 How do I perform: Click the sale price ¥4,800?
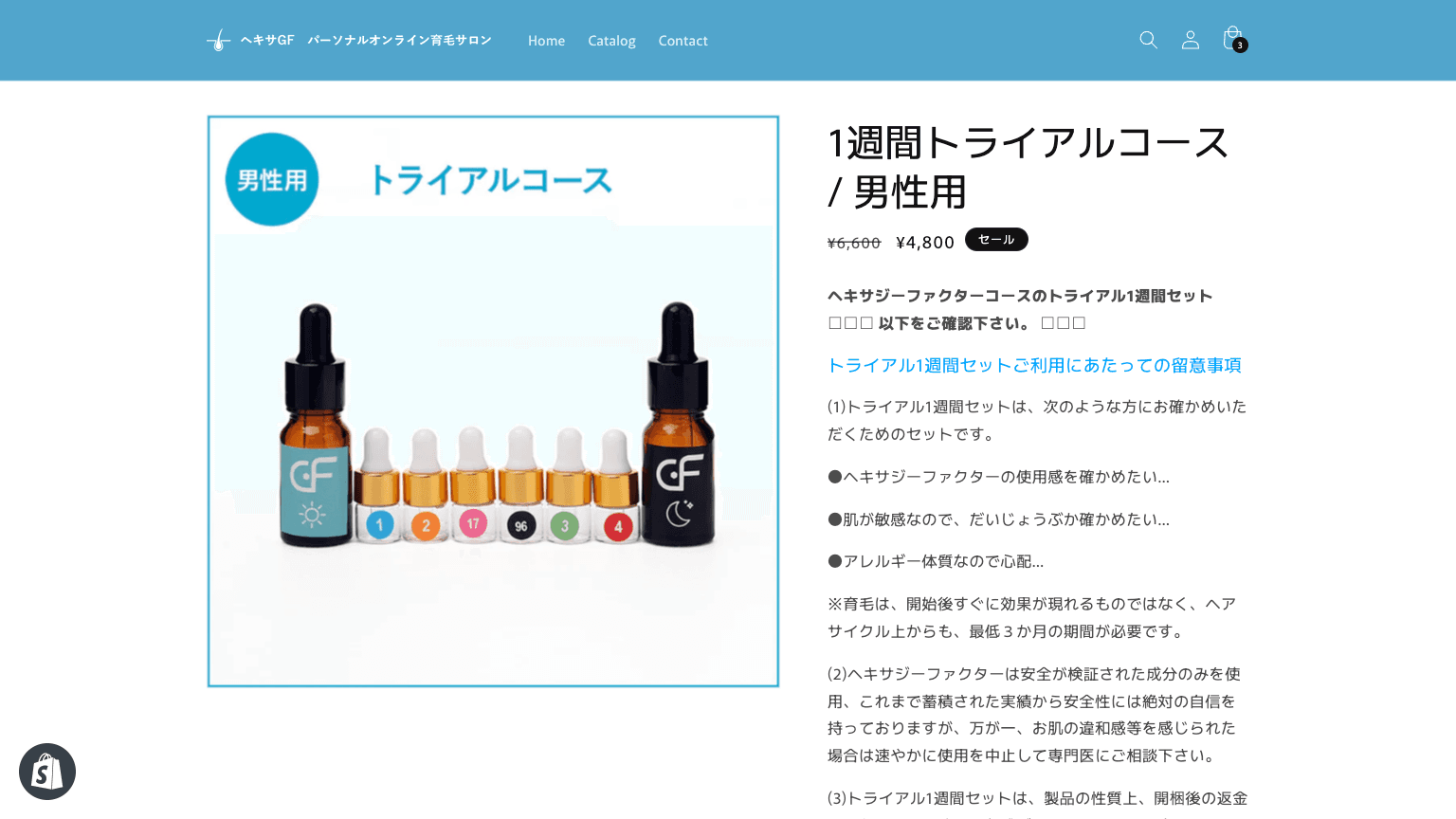click(925, 243)
